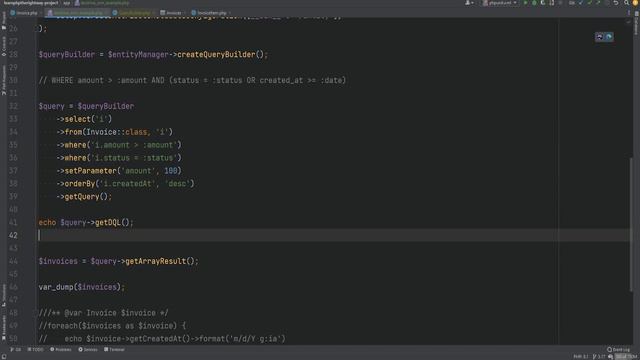Click the orange avatar icon at top-right corner
Image resolution: width=640 pixels, height=360 pixels.
[636, 3]
